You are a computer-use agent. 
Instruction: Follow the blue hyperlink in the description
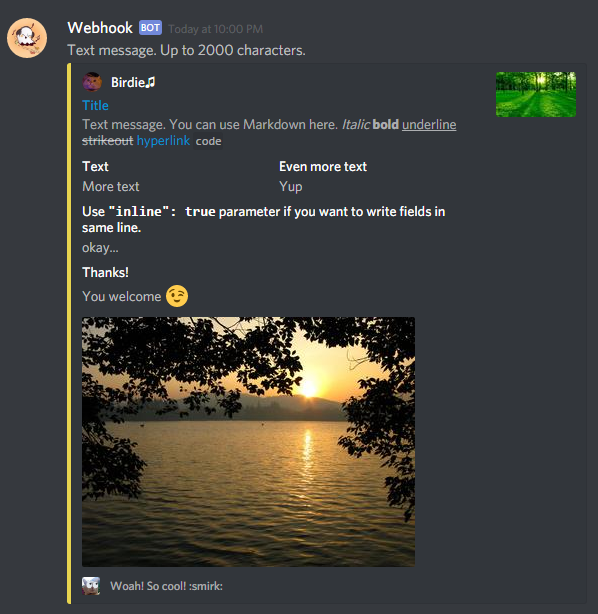pyautogui.click(x=163, y=141)
